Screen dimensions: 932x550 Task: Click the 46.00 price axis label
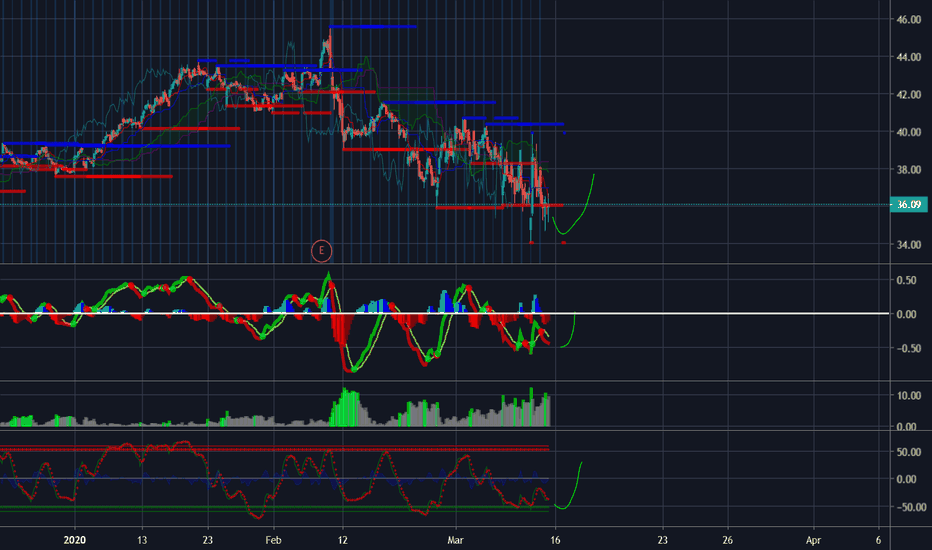click(x=909, y=20)
